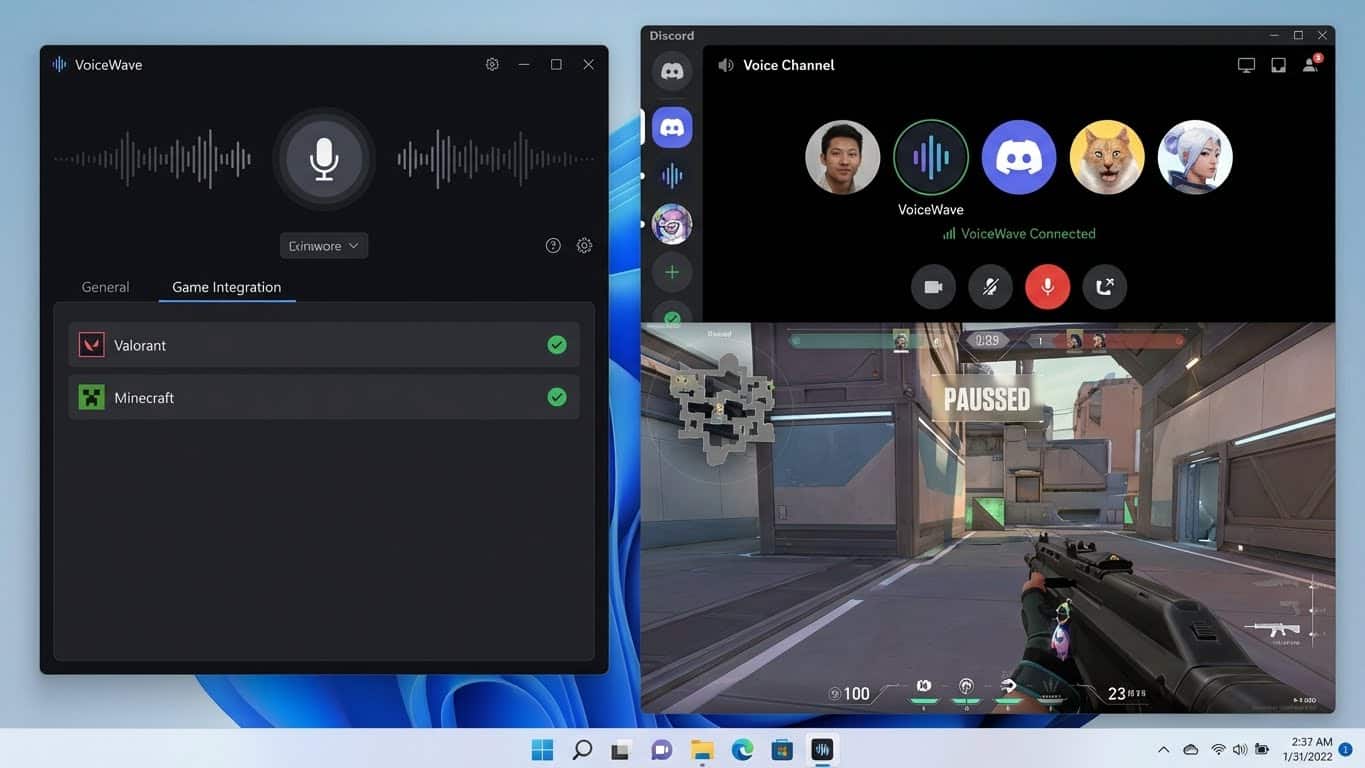Open the Windows Start menu
The image size is (1365, 768).
pyautogui.click(x=542, y=749)
